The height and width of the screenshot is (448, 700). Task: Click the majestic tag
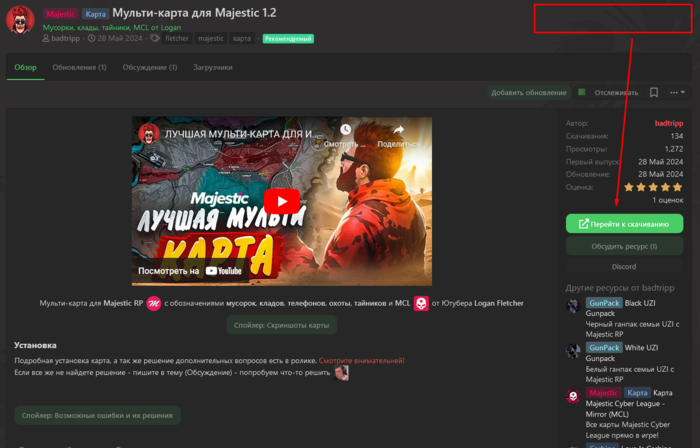[x=211, y=38]
